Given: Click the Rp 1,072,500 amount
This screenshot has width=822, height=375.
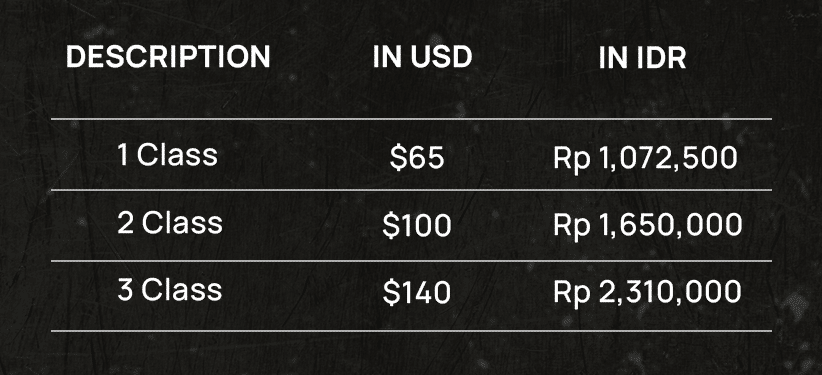Looking at the screenshot, I should (x=645, y=159).
